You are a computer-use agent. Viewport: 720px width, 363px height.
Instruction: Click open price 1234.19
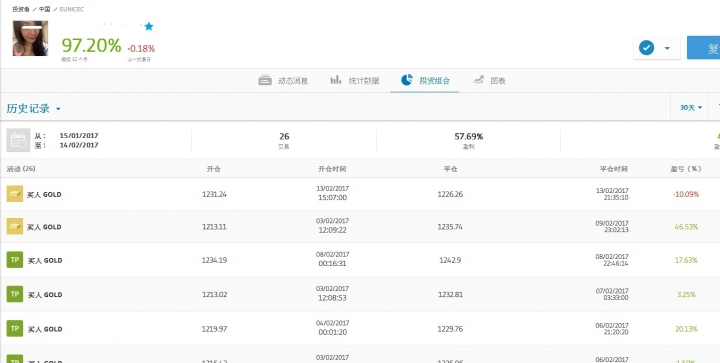pyautogui.click(x=214, y=260)
